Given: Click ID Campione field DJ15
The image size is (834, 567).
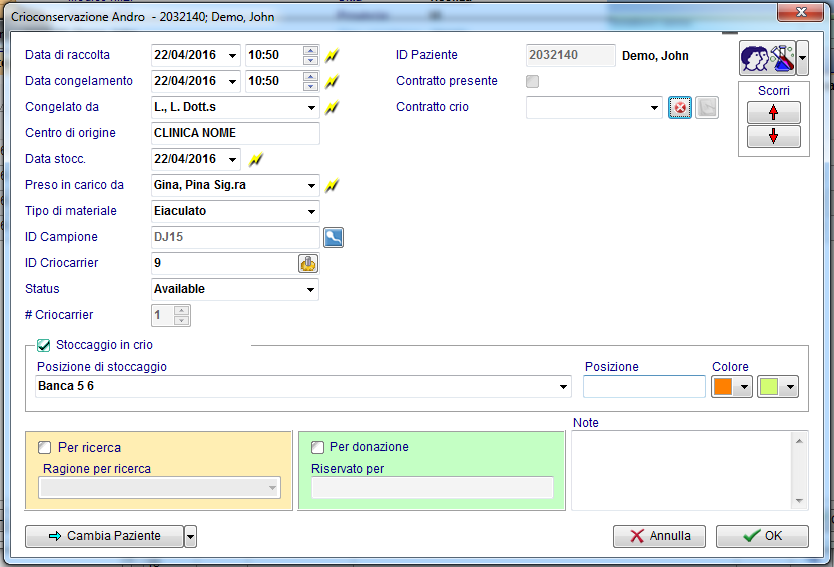Looking at the screenshot, I should 235,237.
